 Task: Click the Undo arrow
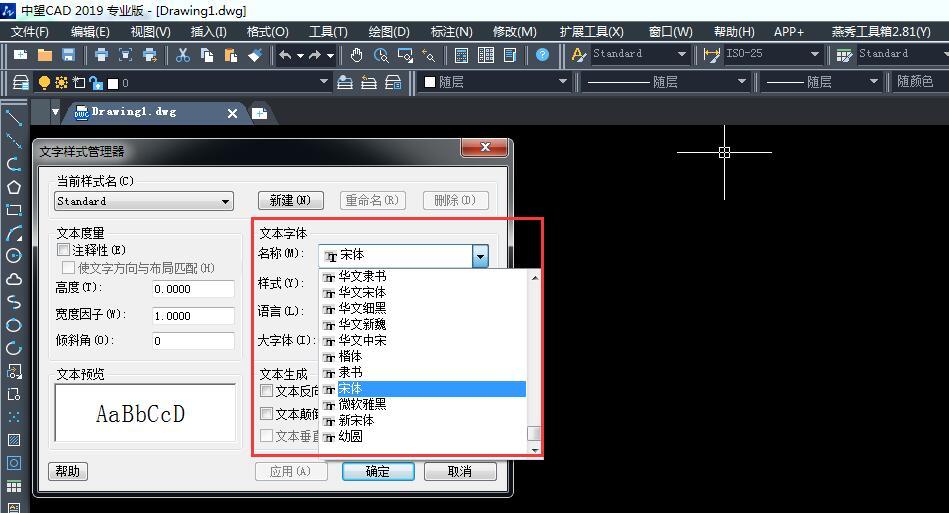pos(285,55)
